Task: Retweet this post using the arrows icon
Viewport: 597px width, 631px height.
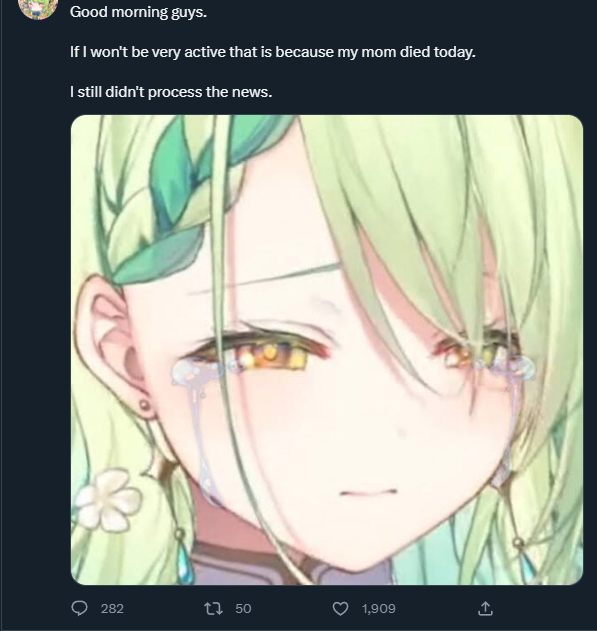Action: (x=213, y=608)
